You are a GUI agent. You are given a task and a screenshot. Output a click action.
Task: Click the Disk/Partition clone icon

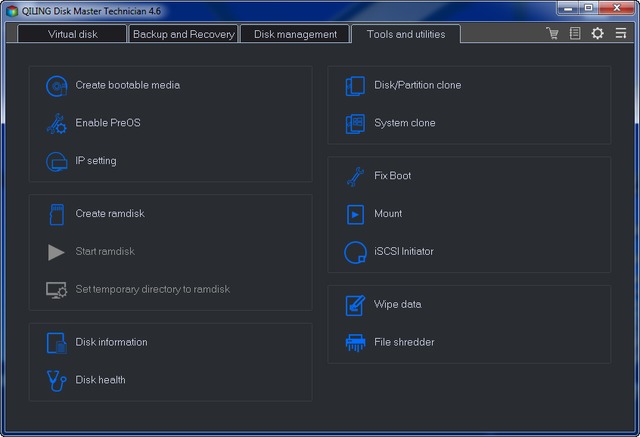pyautogui.click(x=355, y=86)
